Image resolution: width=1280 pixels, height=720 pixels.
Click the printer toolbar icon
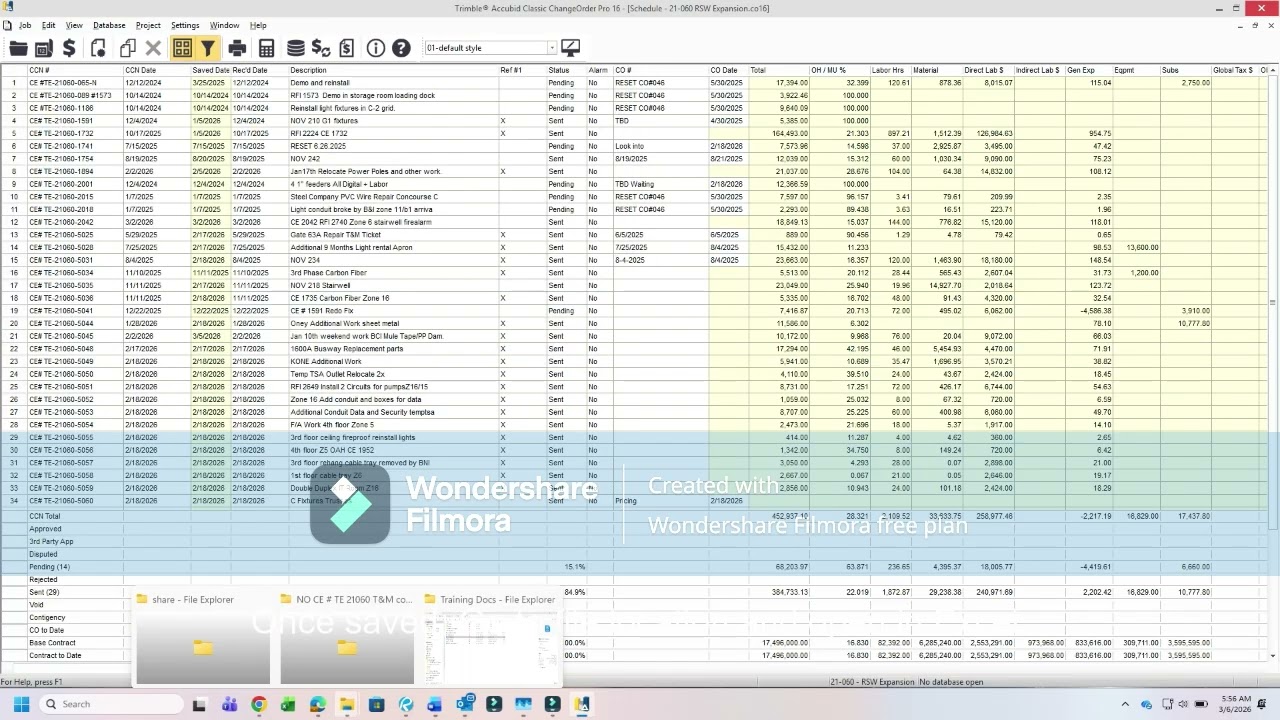[x=237, y=48]
